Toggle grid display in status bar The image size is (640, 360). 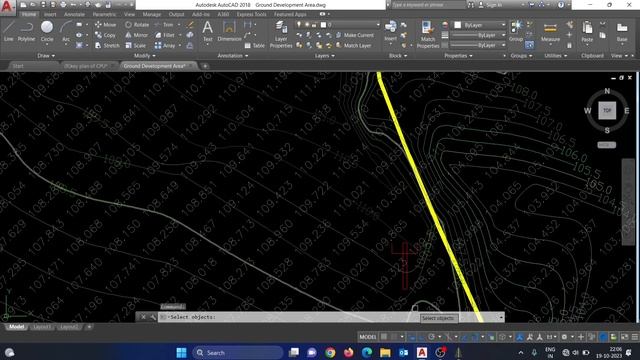point(384,337)
